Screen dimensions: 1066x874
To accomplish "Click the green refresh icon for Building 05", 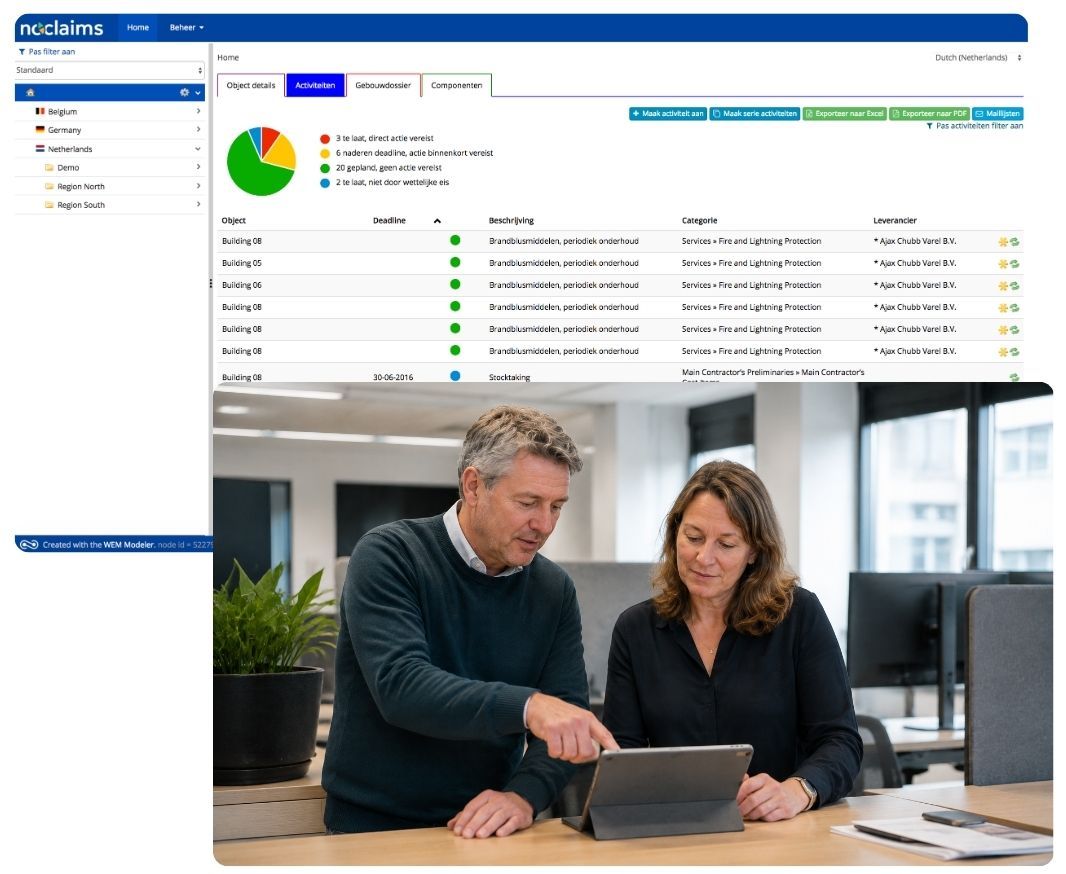I will coord(1014,264).
